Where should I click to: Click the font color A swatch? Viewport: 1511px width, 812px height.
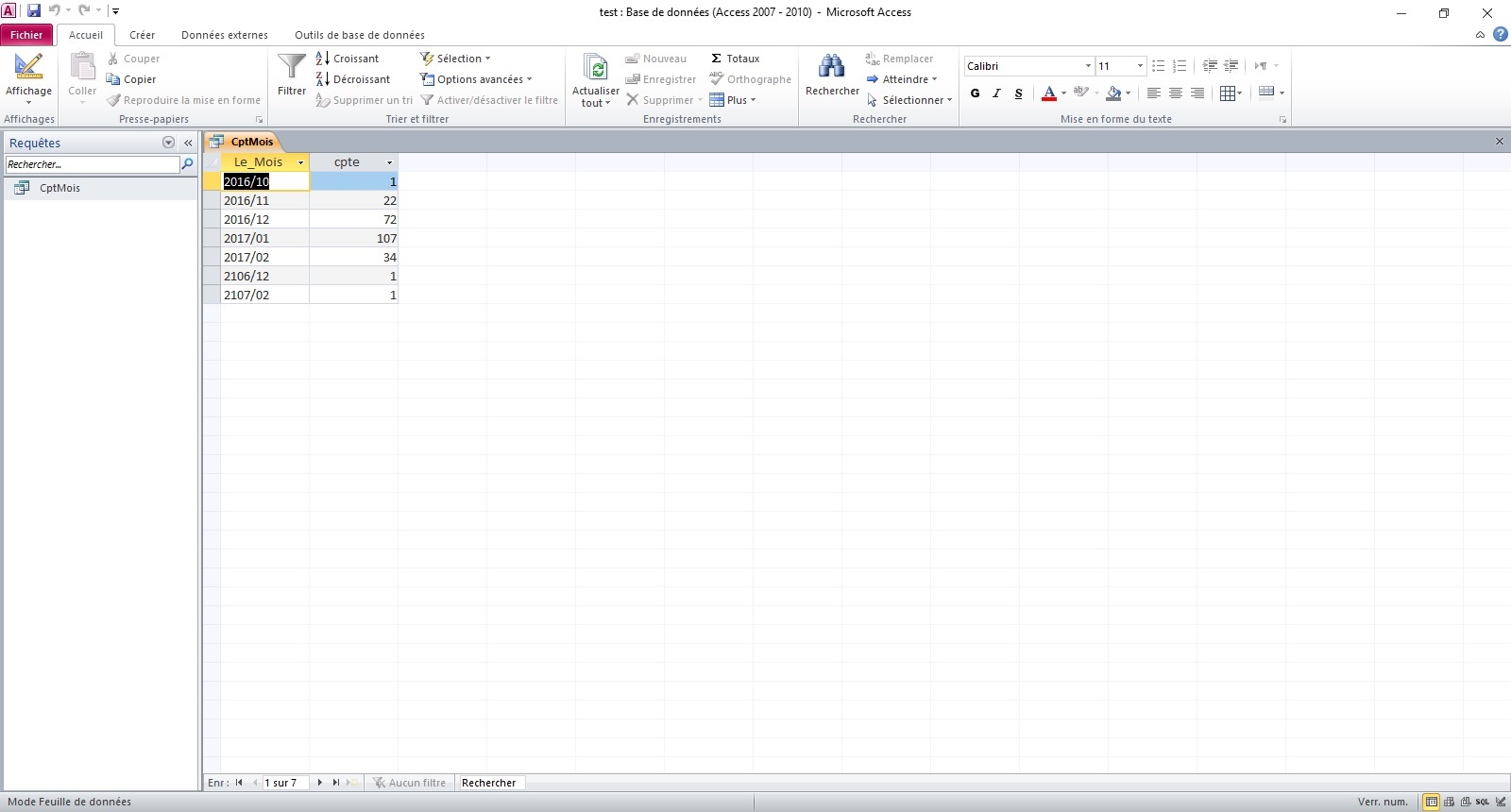coord(1048,93)
